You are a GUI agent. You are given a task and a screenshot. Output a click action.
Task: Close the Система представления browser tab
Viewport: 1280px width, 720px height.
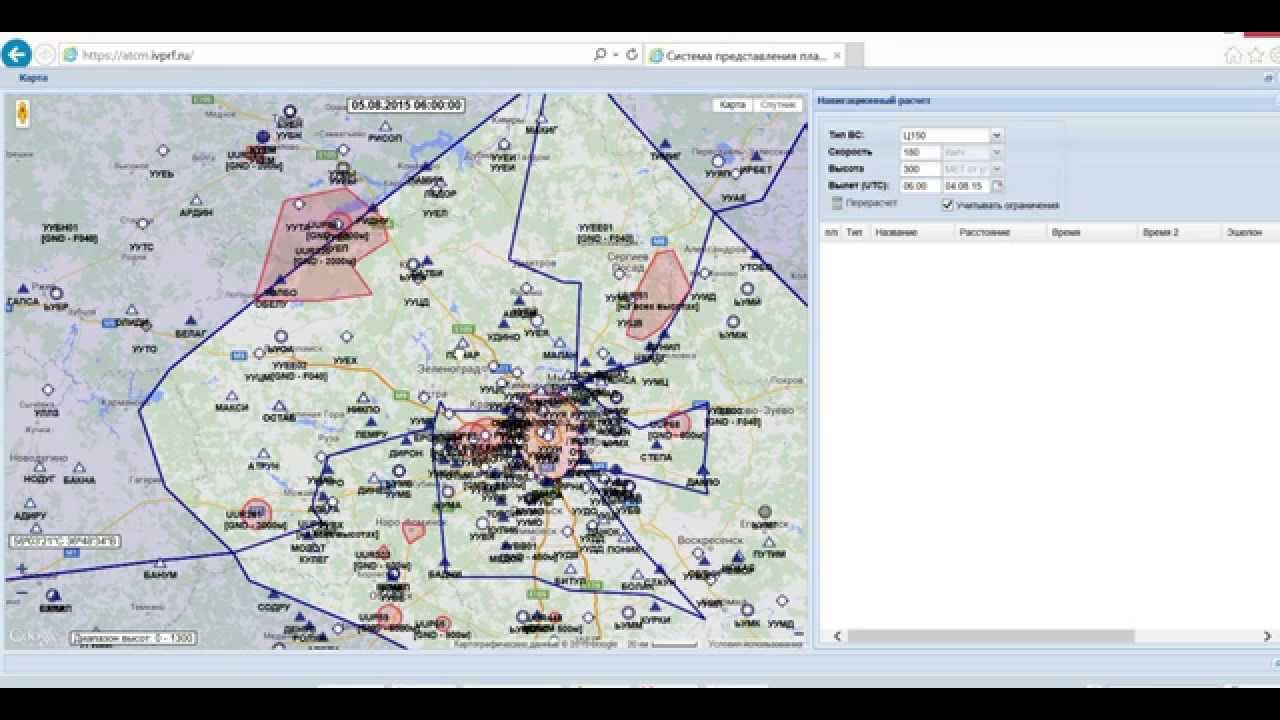[836, 56]
